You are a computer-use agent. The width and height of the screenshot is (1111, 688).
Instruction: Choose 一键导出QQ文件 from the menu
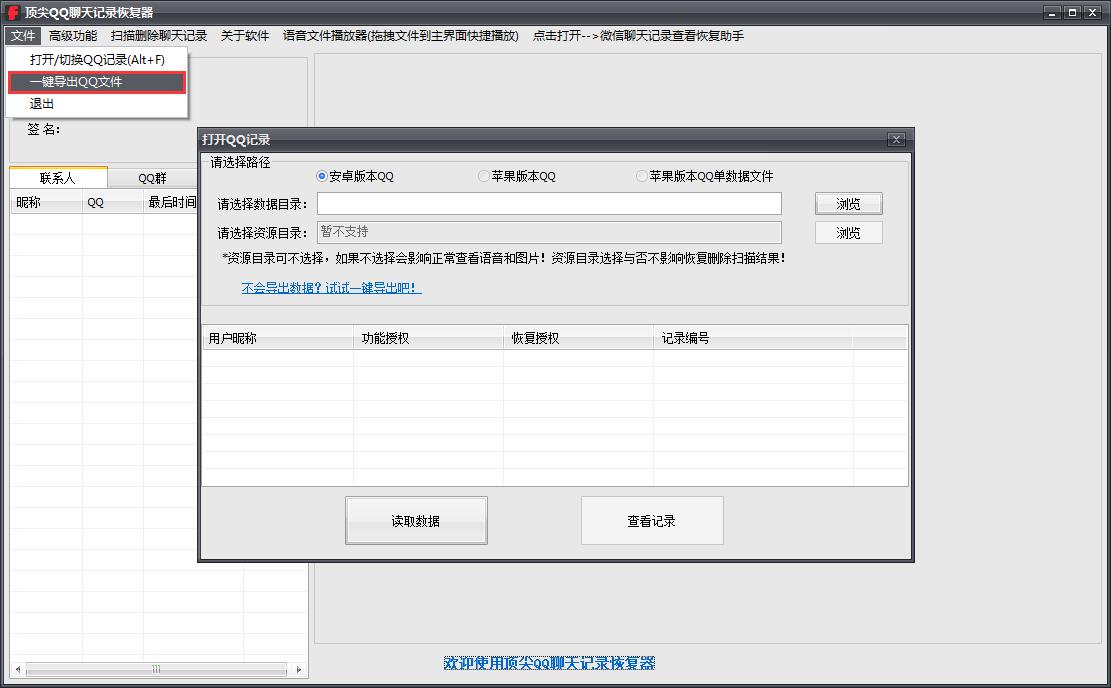97,81
